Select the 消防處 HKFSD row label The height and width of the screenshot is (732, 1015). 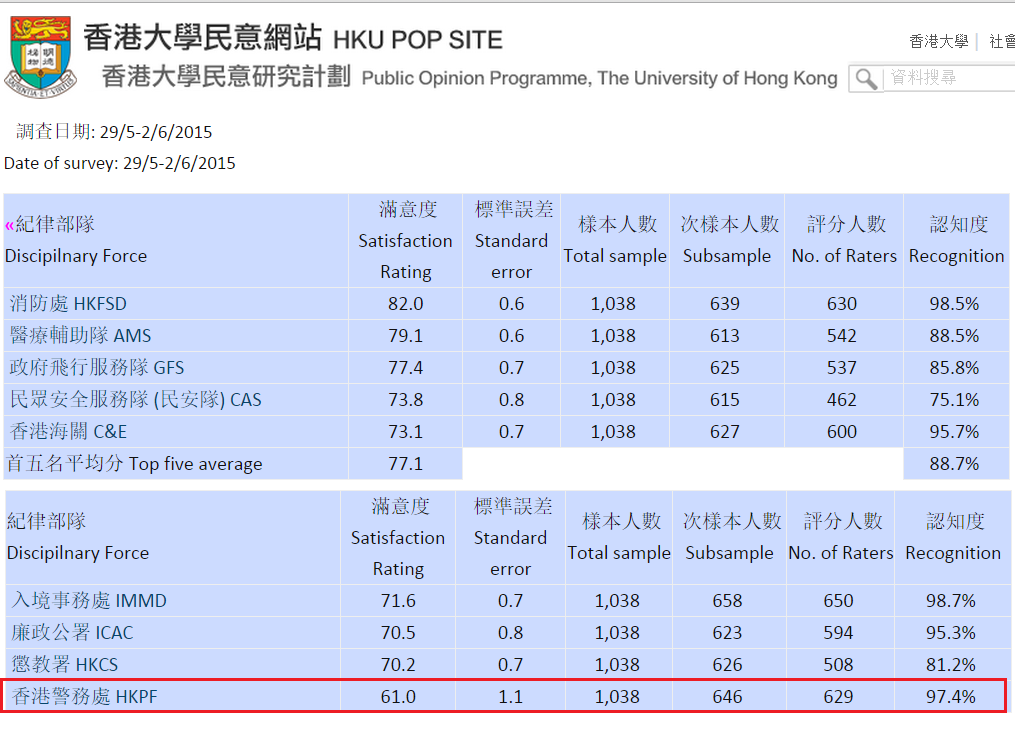point(68,304)
